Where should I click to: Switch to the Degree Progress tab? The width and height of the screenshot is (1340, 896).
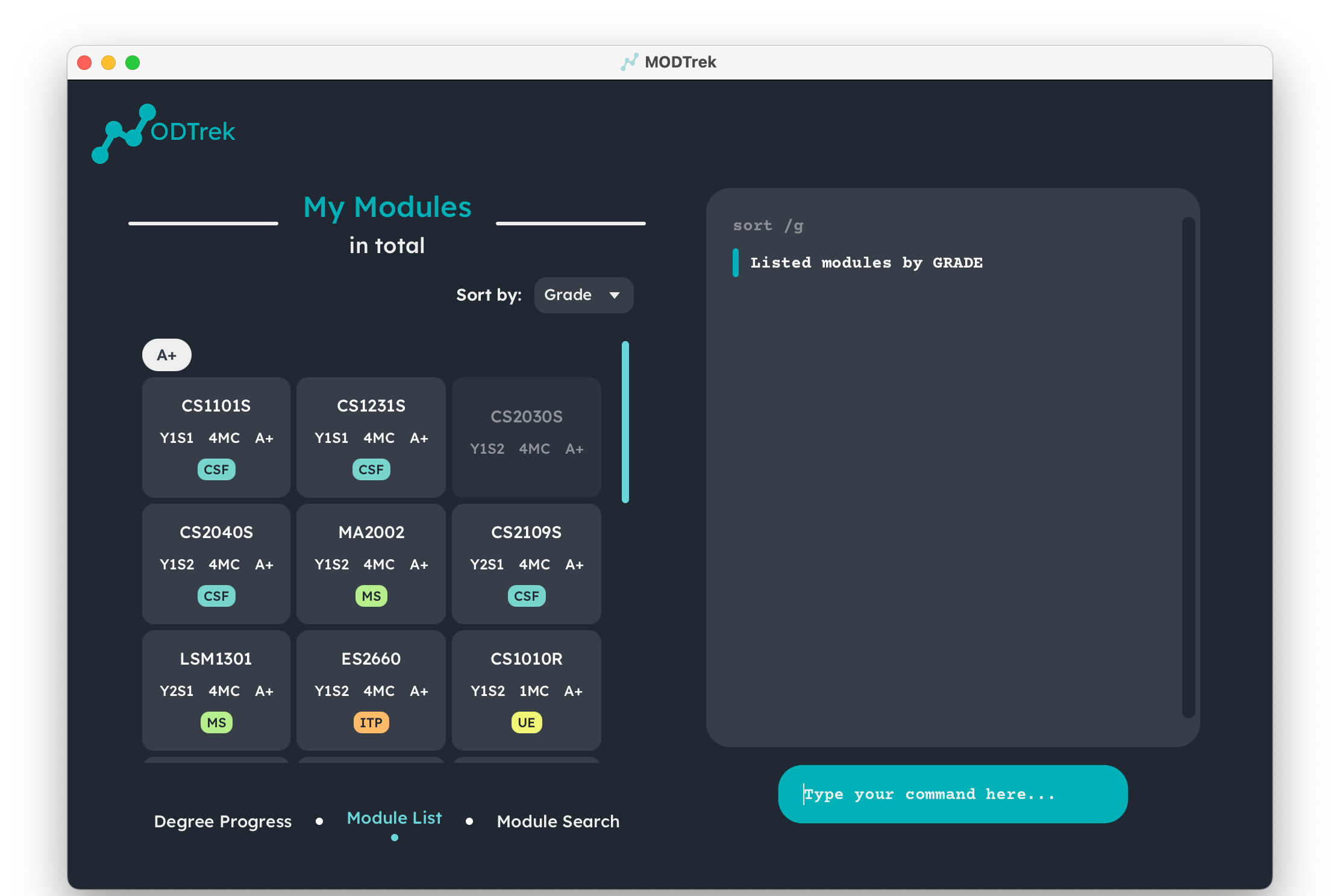coord(223,821)
